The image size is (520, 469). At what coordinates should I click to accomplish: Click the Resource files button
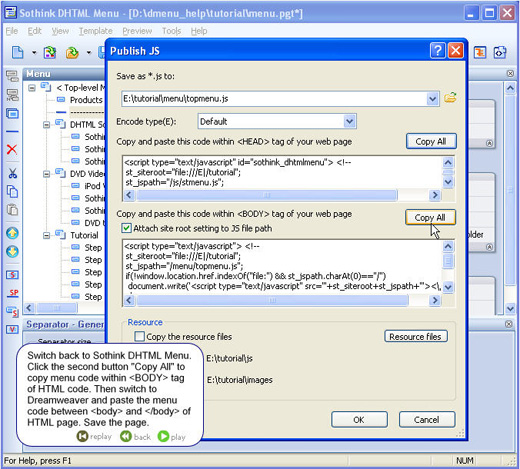pos(415,336)
